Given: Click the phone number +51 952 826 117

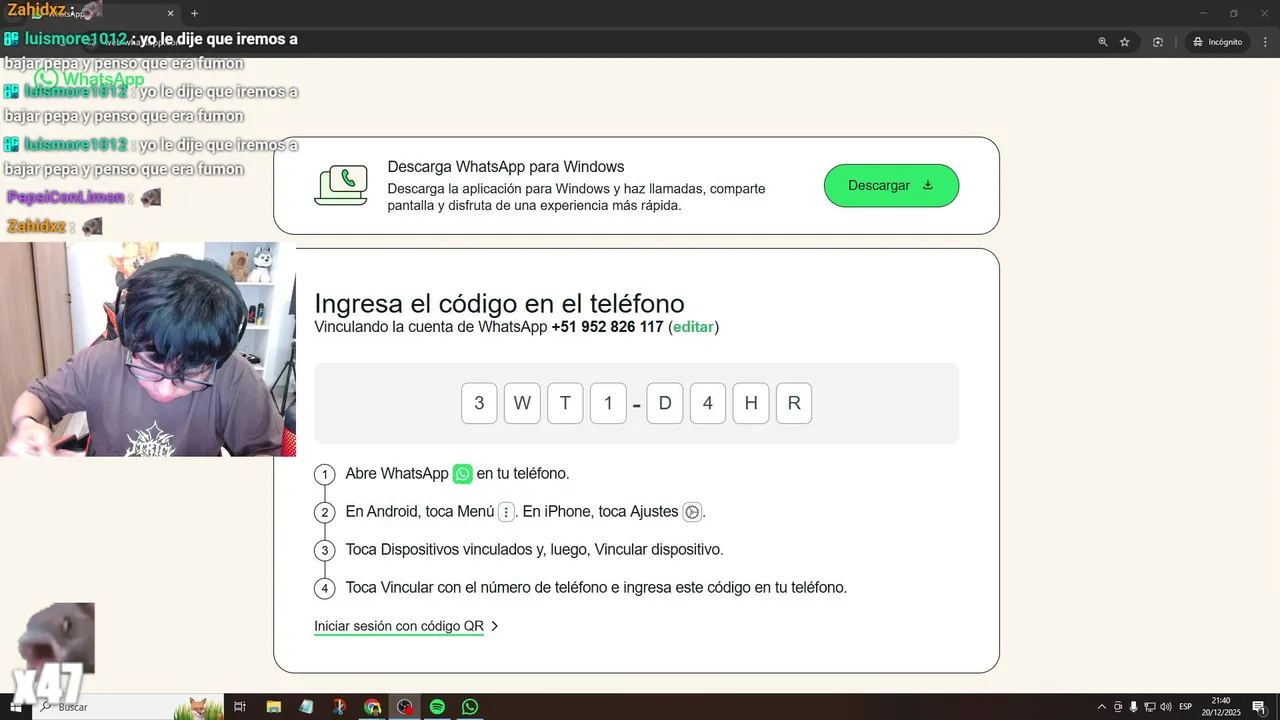Looking at the screenshot, I should [x=607, y=327].
